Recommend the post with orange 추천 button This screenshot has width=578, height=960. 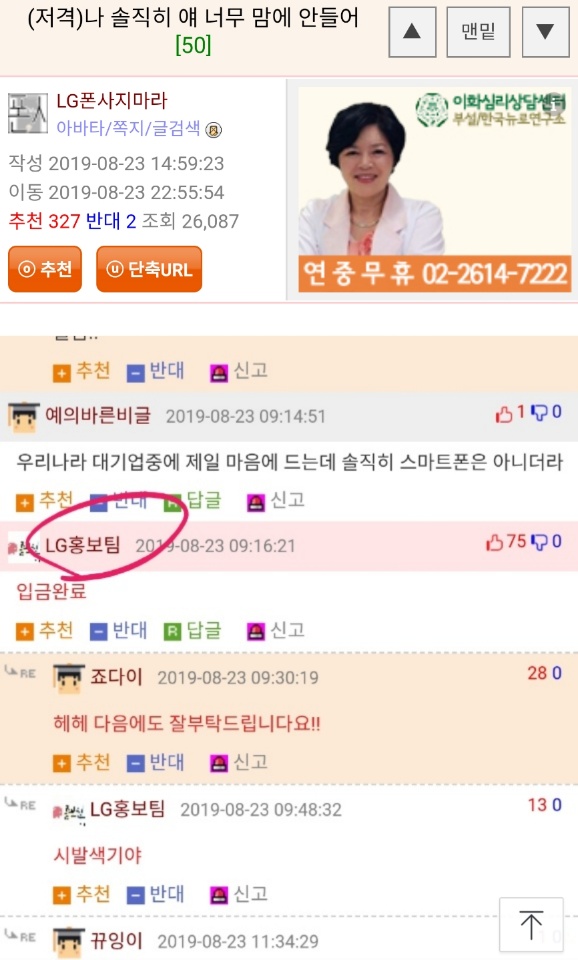tap(45, 269)
